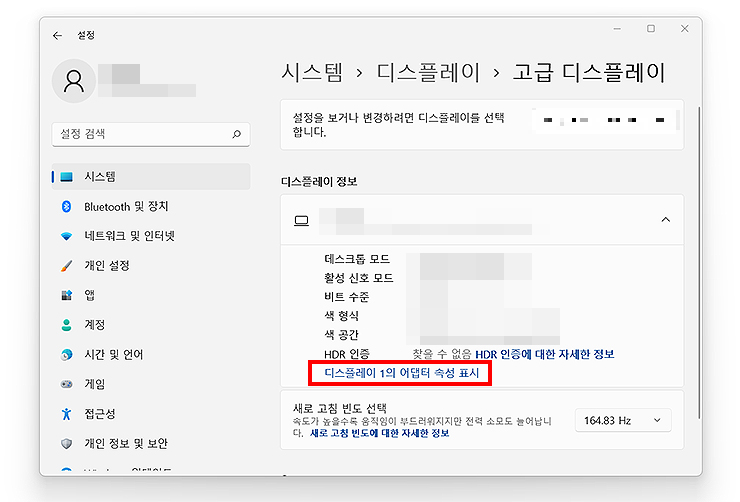
Task: Maximize the Settings window
Action: tap(651, 29)
